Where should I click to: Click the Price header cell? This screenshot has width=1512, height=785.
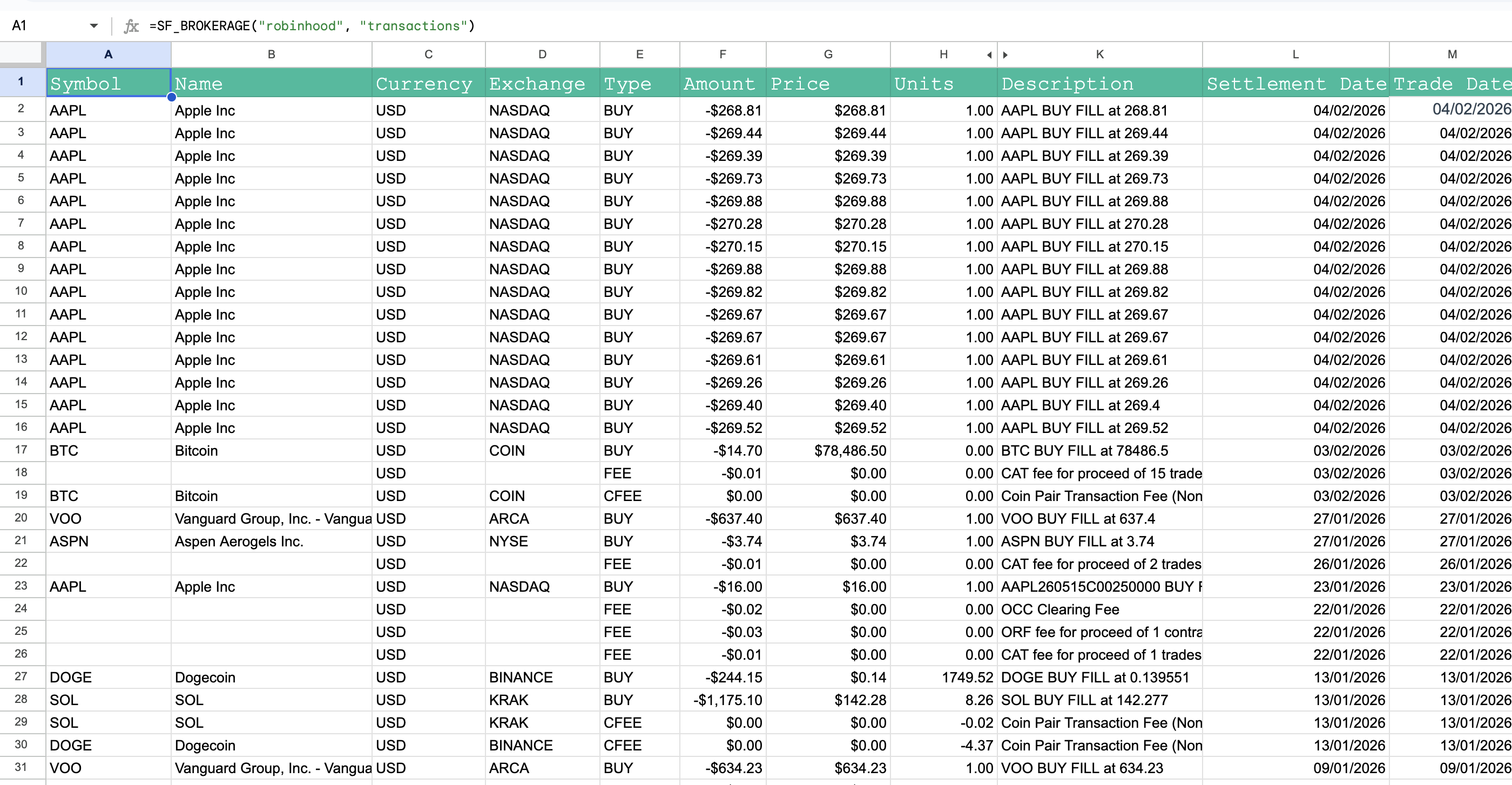click(828, 83)
